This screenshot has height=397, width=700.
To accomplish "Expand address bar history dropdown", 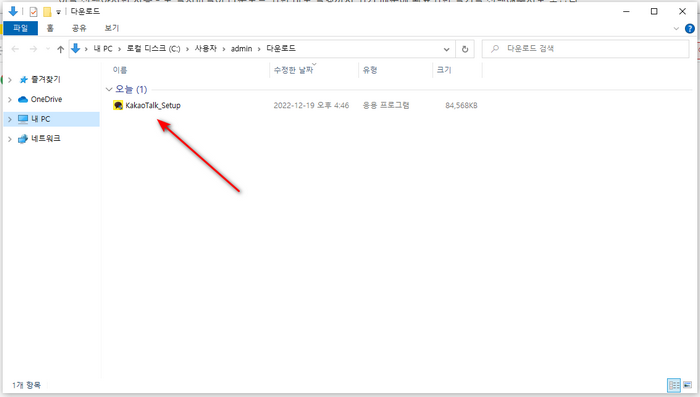I will point(446,49).
